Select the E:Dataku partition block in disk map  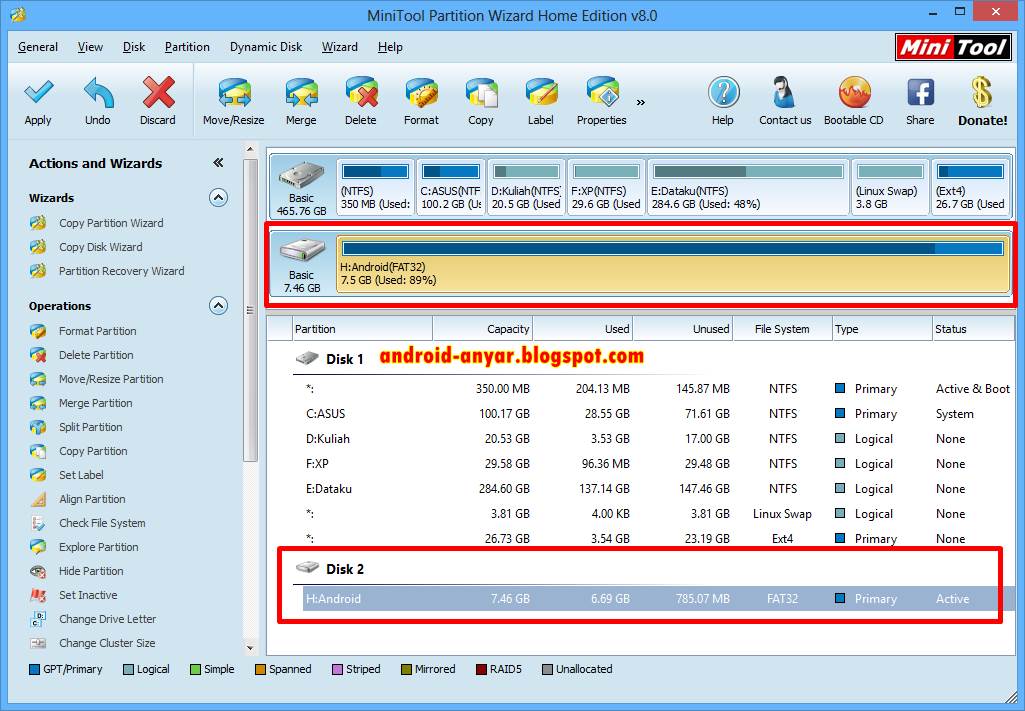(748, 187)
